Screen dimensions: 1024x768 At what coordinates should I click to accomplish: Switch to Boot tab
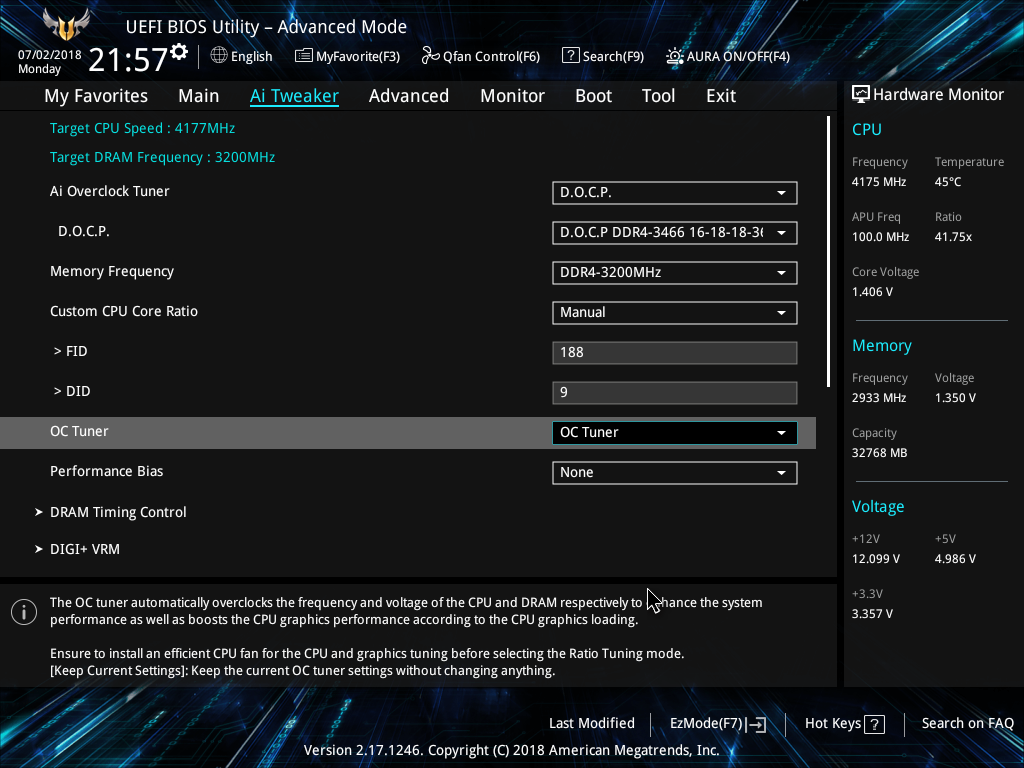tap(594, 96)
